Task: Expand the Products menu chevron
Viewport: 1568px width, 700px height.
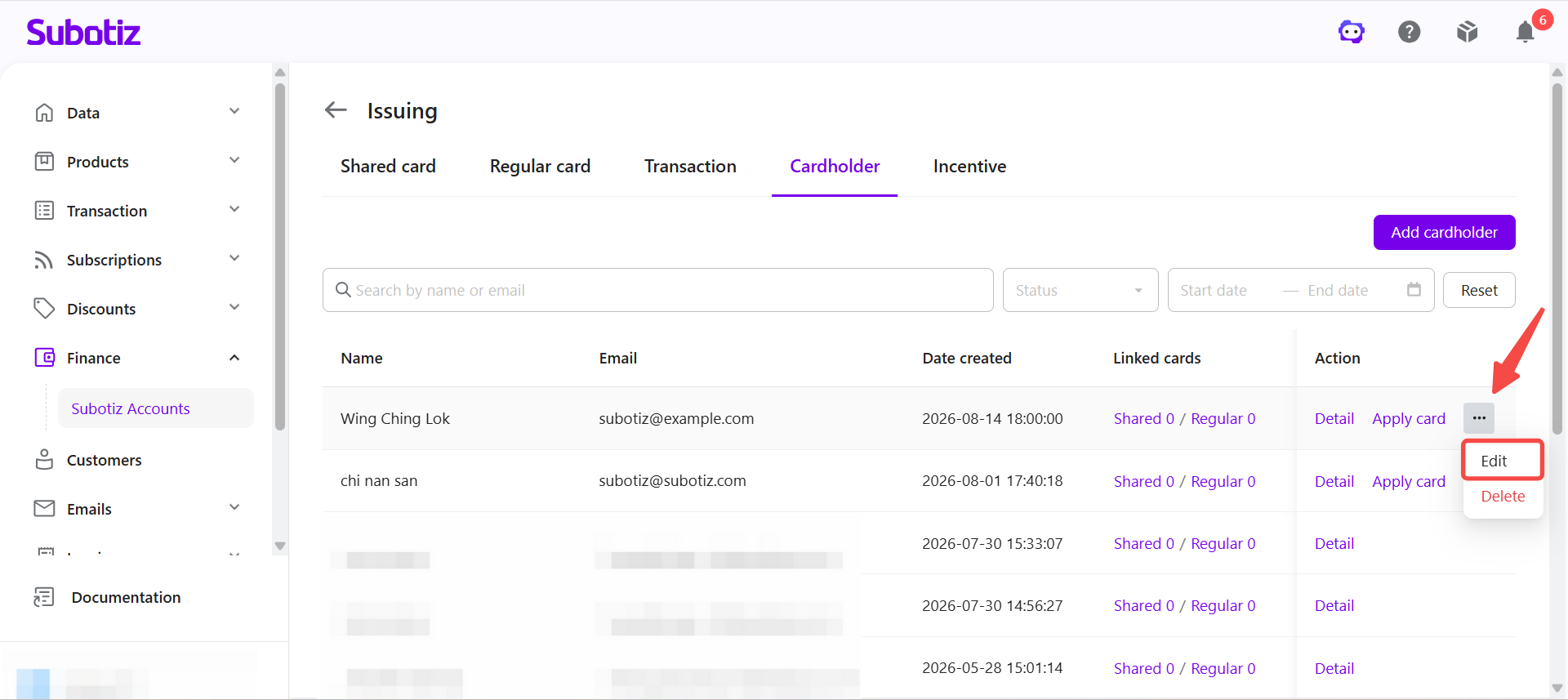Action: [x=234, y=160]
